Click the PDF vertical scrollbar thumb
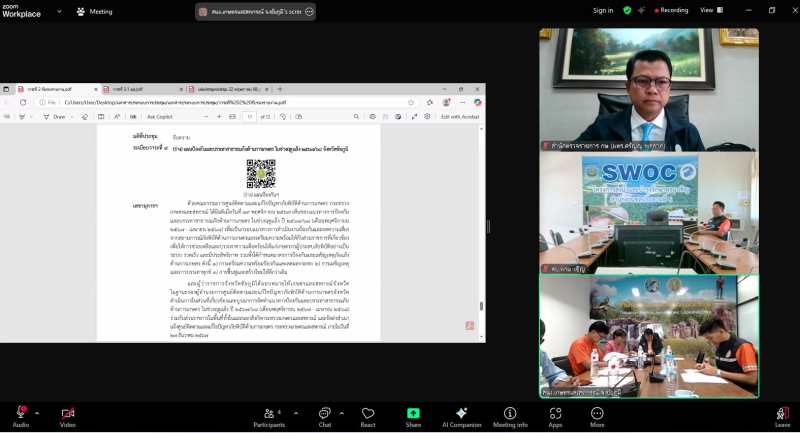800x433 pixels. (481, 306)
